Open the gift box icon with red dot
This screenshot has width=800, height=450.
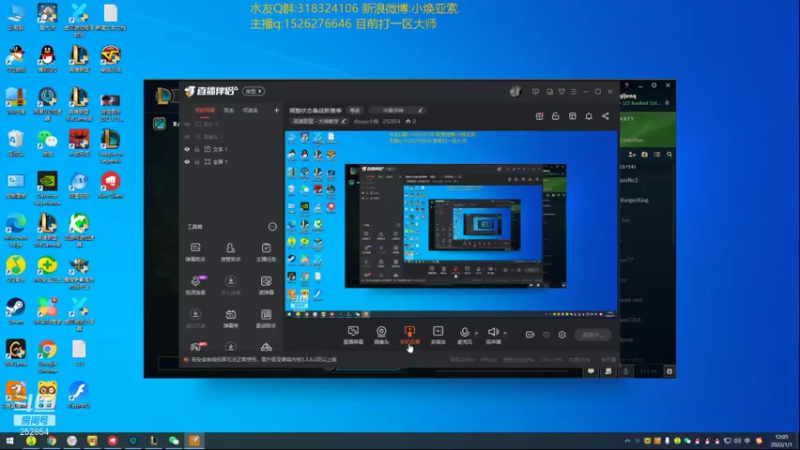(539, 116)
